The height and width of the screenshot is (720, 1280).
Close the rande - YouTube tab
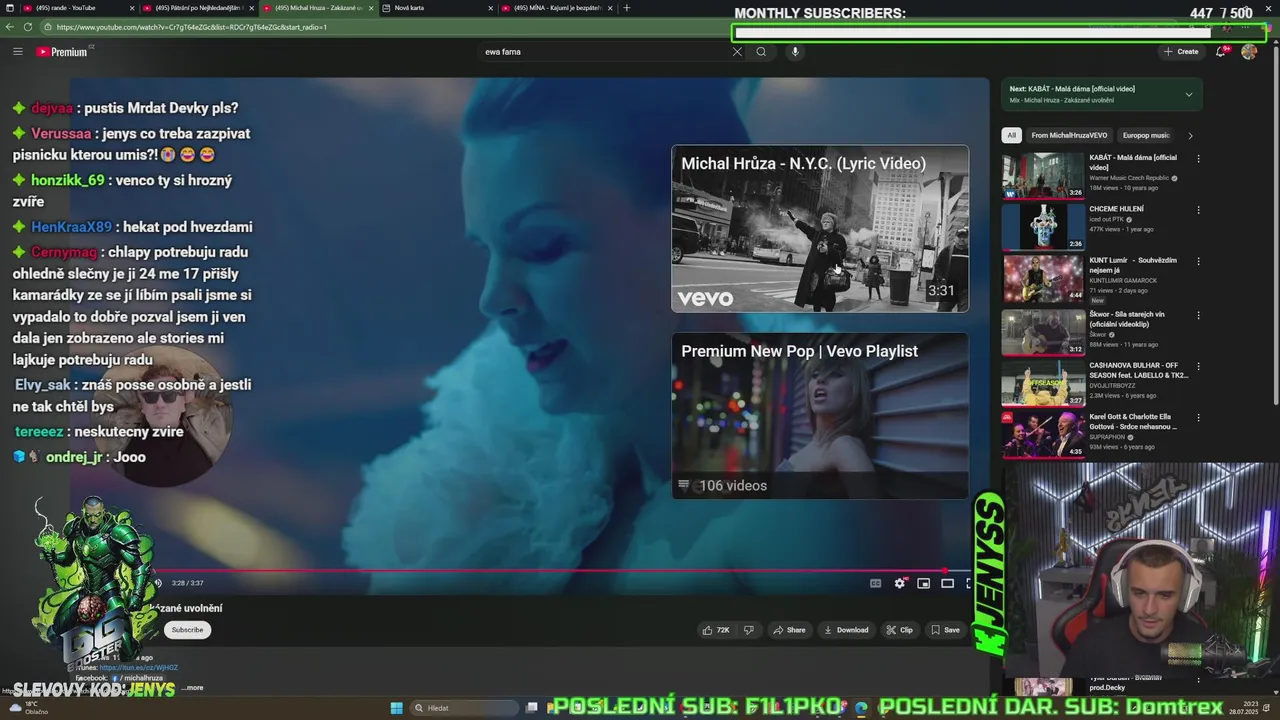132,8
